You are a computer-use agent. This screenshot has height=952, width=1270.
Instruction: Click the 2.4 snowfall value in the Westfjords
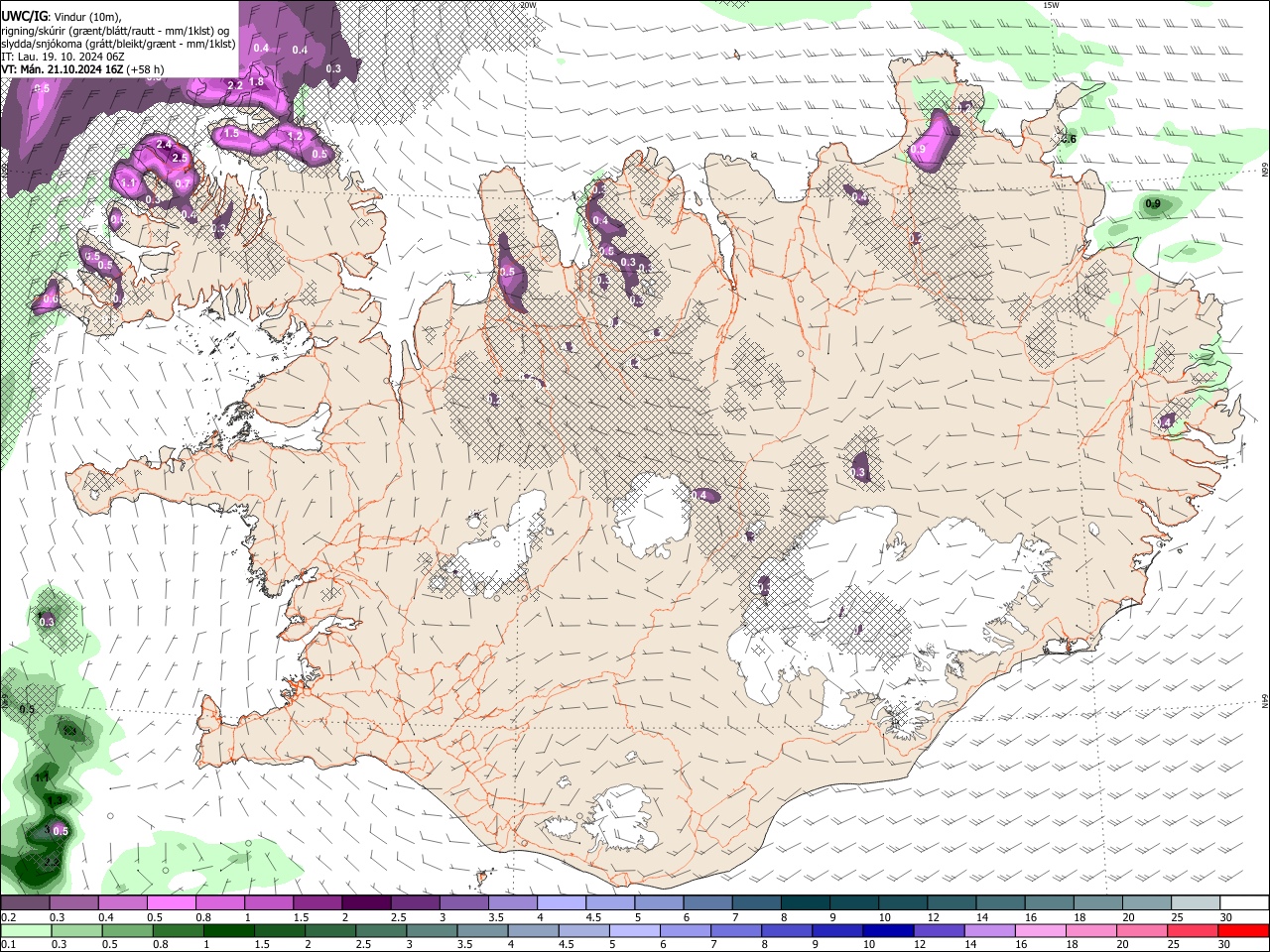coord(165,145)
